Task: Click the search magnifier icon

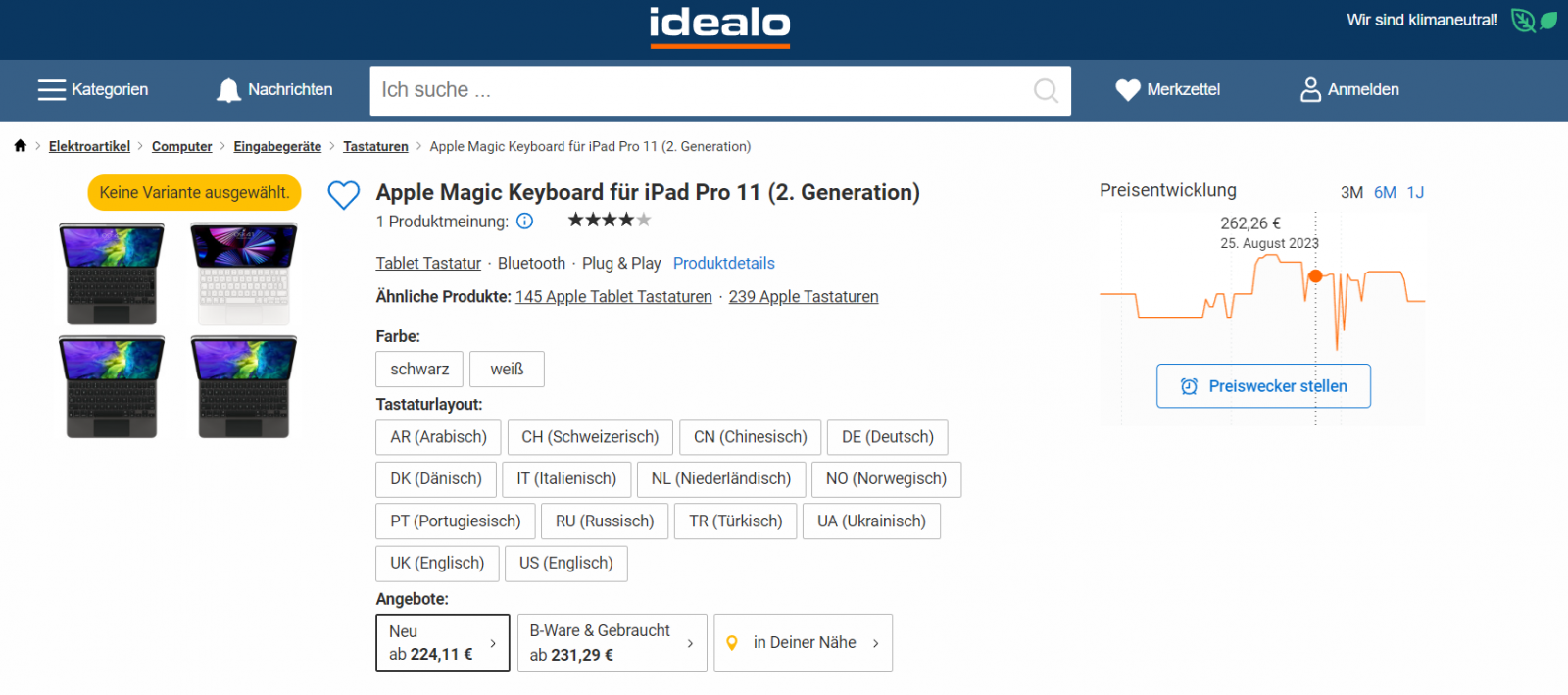Action: (x=1046, y=91)
